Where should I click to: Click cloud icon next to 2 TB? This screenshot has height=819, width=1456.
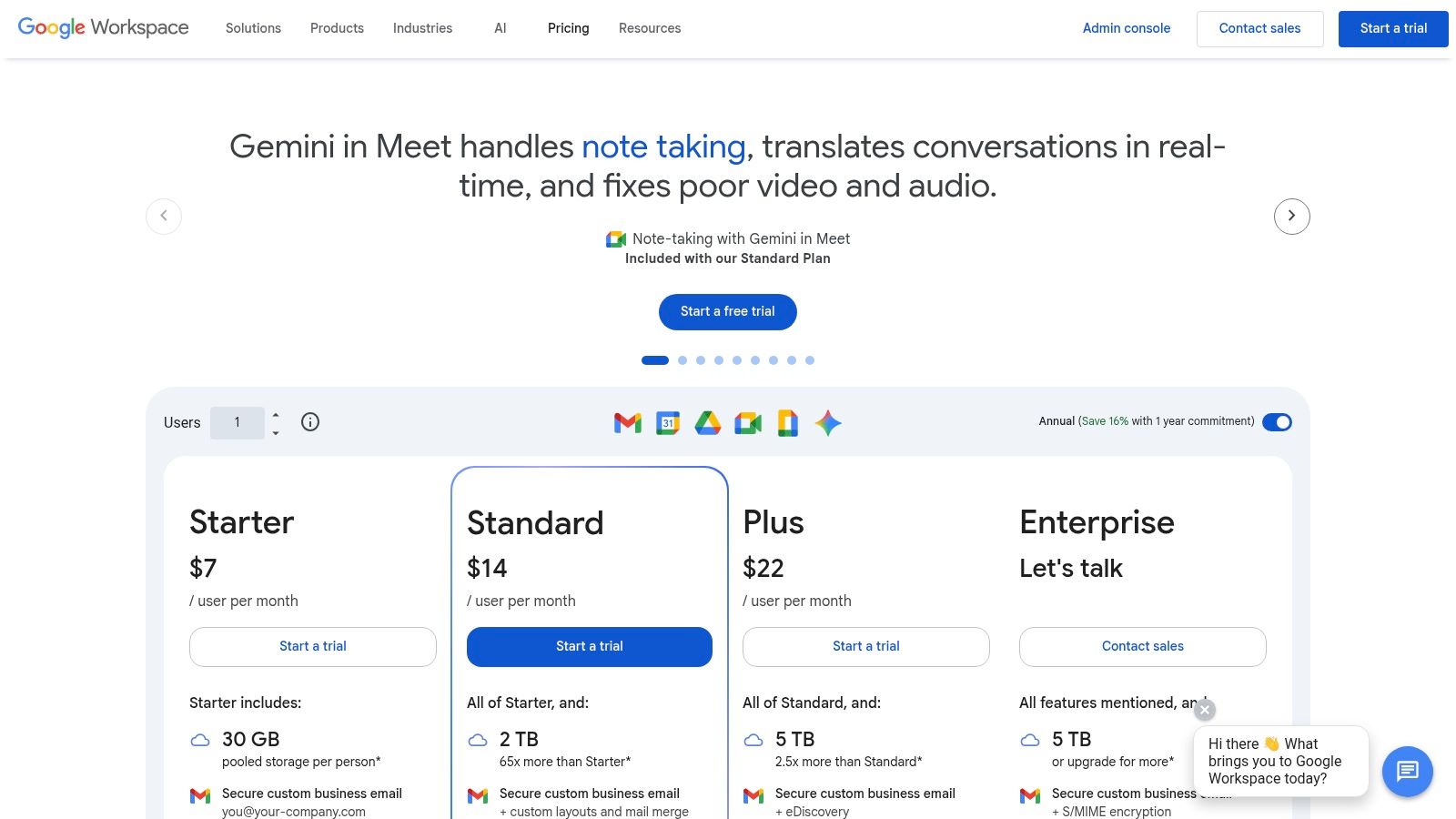tap(478, 740)
